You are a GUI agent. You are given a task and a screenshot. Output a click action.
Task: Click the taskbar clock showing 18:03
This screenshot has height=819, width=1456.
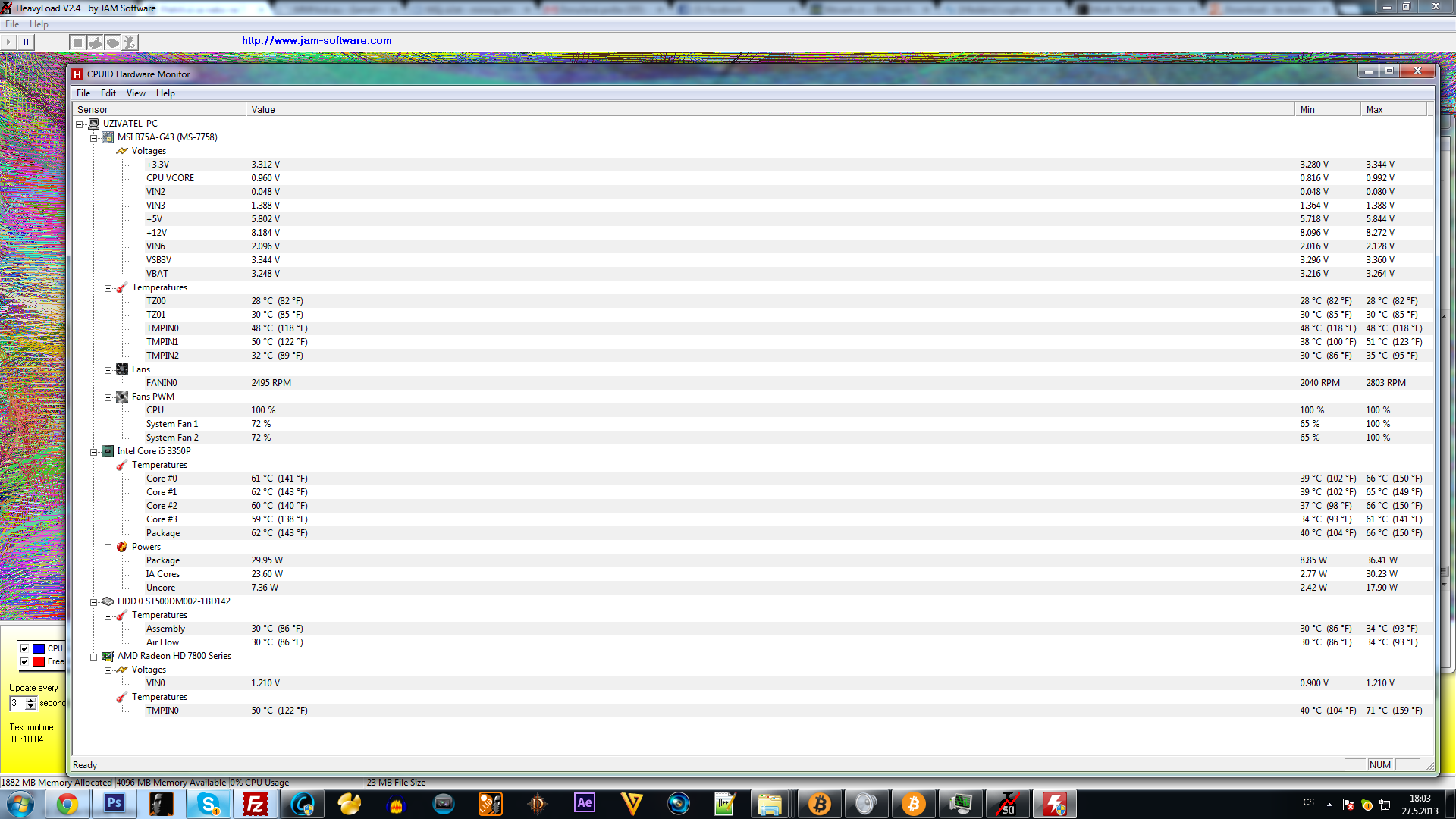point(1420,805)
